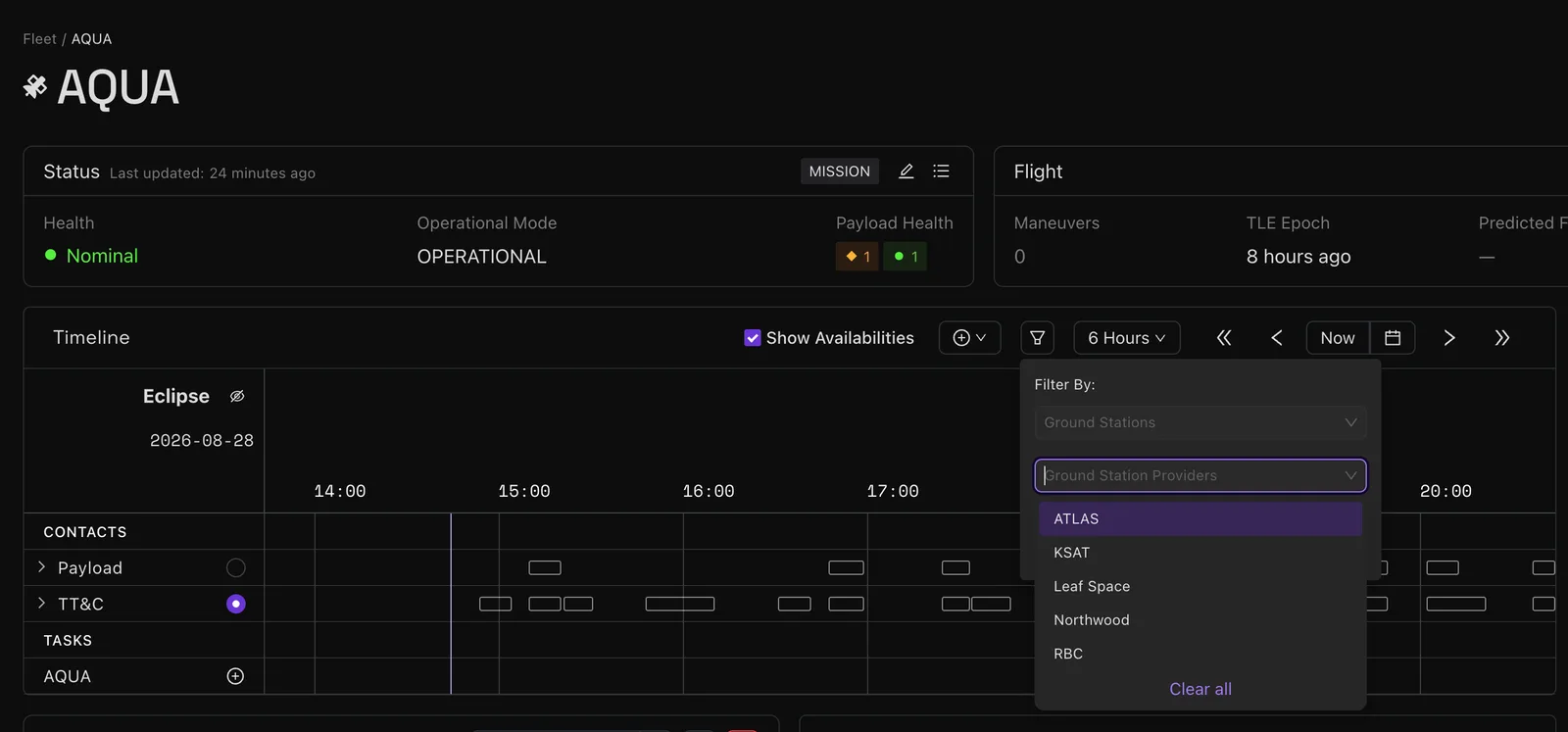
Task: Open the add-item plus dropdown in Timeline
Action: (969, 338)
